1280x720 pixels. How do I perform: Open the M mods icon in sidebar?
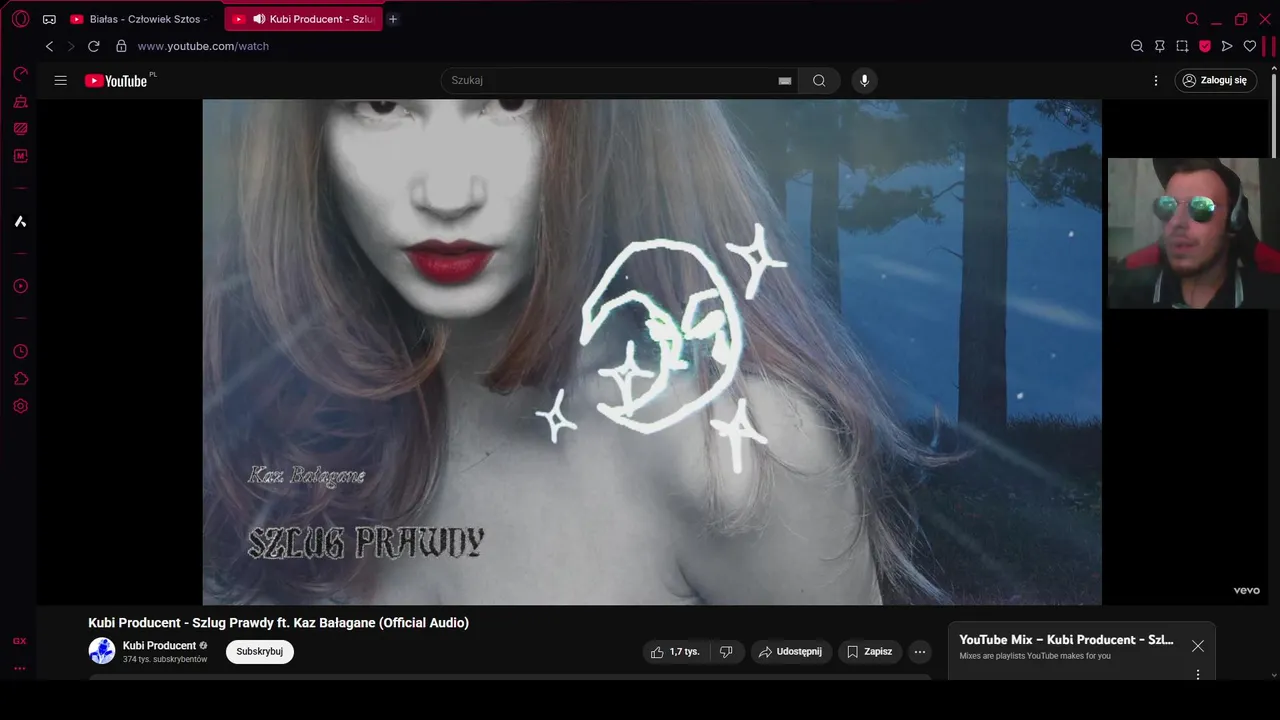pyautogui.click(x=20, y=156)
